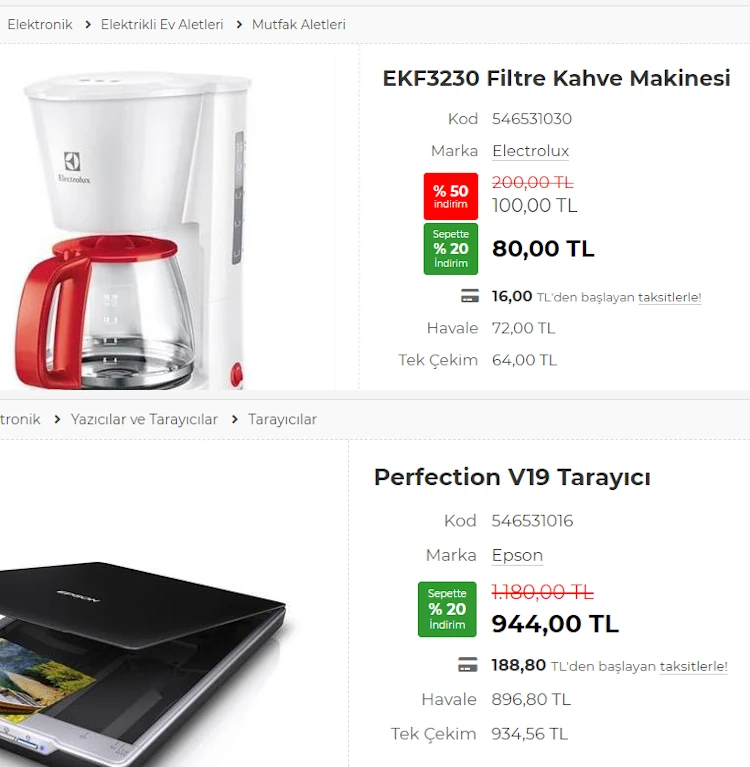Open the Epson scanner product image
The height and width of the screenshot is (767, 750).
(x=142, y=663)
